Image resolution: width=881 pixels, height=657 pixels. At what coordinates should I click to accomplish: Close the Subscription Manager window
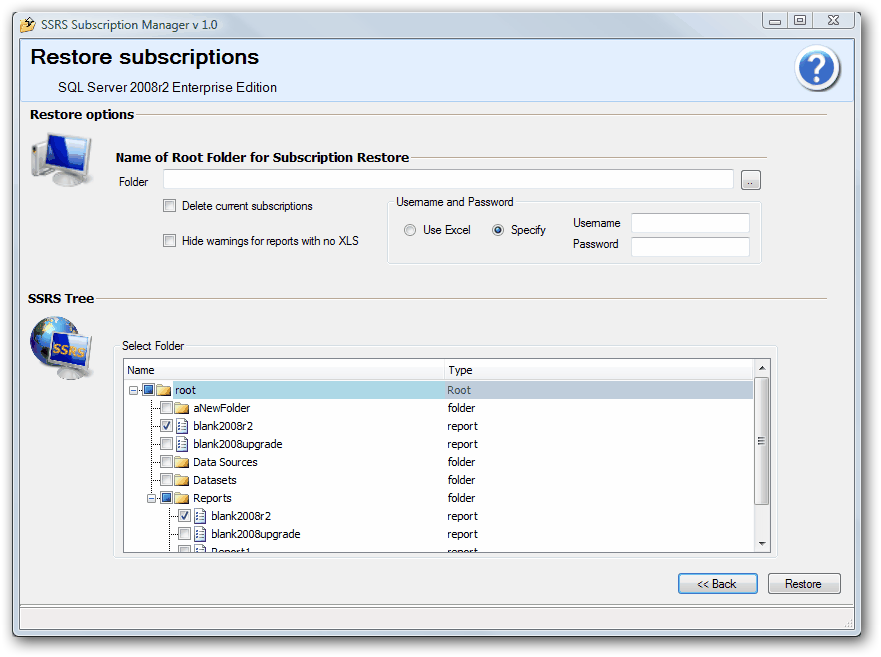[x=834, y=21]
